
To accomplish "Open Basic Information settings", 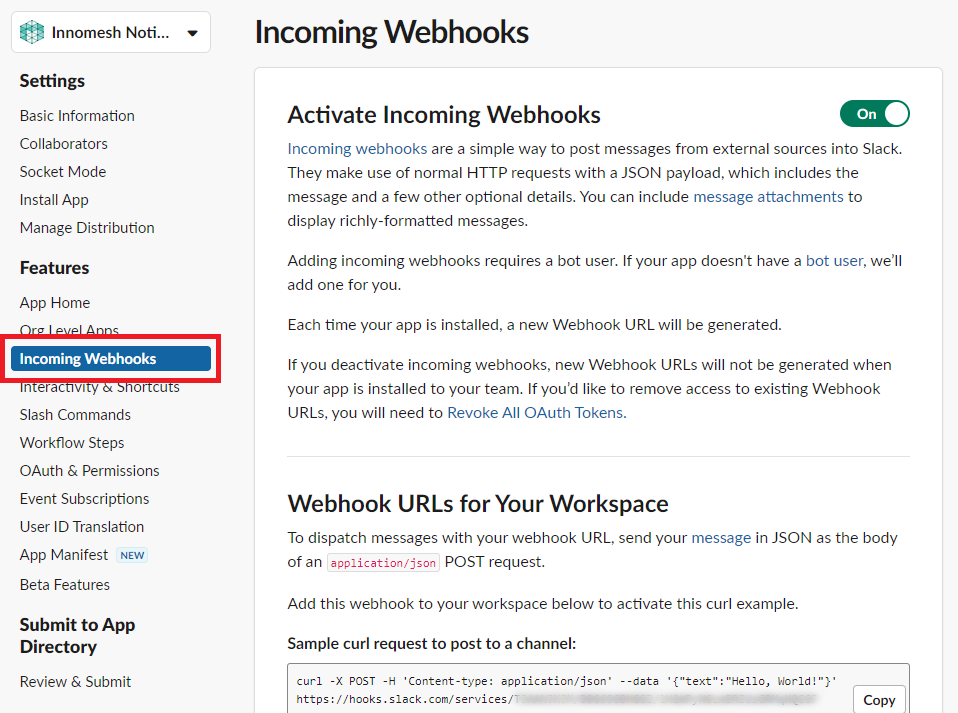I will 77,115.
